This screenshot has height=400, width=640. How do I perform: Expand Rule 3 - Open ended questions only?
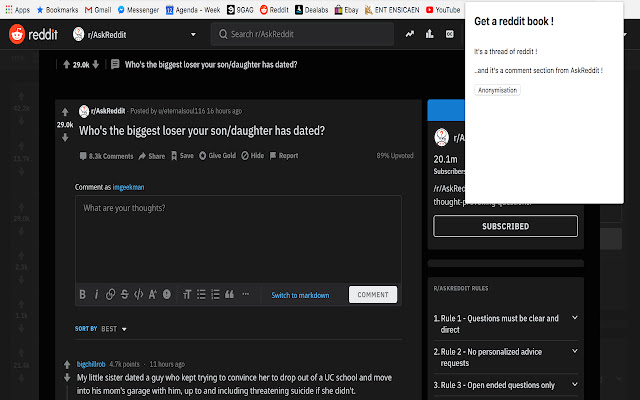(x=505, y=385)
